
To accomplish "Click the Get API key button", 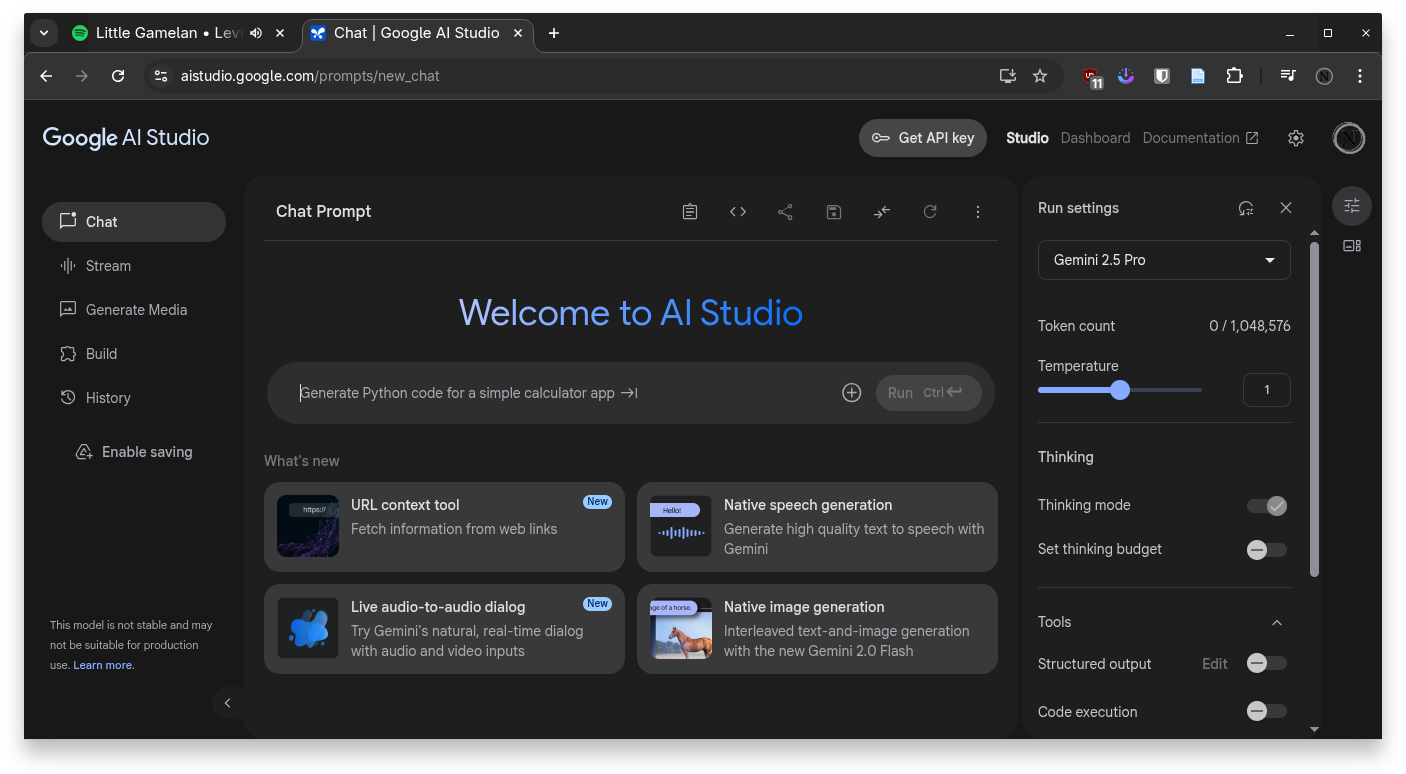I will tap(923, 138).
